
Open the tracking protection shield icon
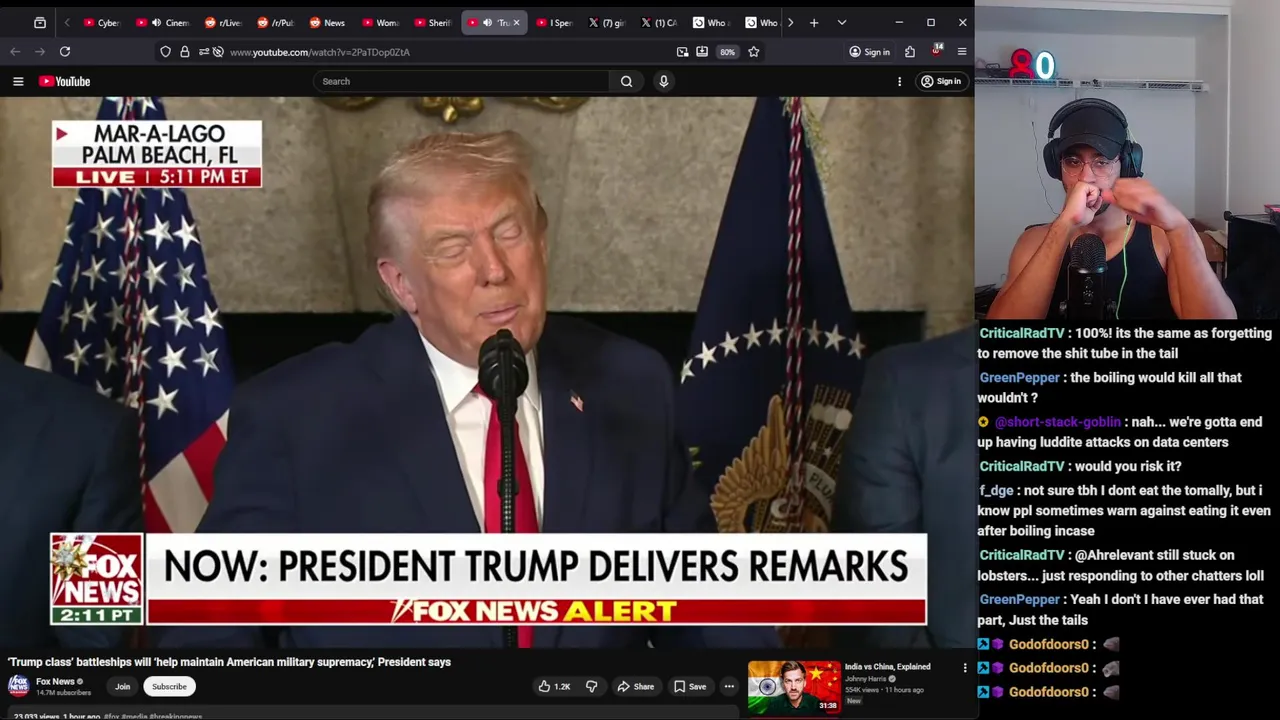pyautogui.click(x=165, y=52)
